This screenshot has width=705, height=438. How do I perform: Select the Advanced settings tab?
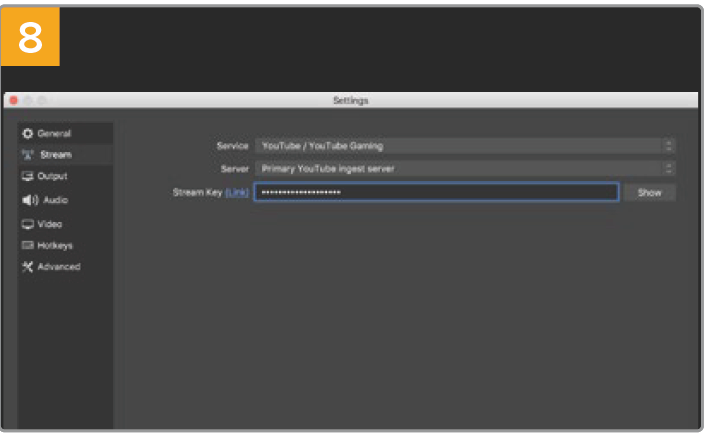click(65, 267)
